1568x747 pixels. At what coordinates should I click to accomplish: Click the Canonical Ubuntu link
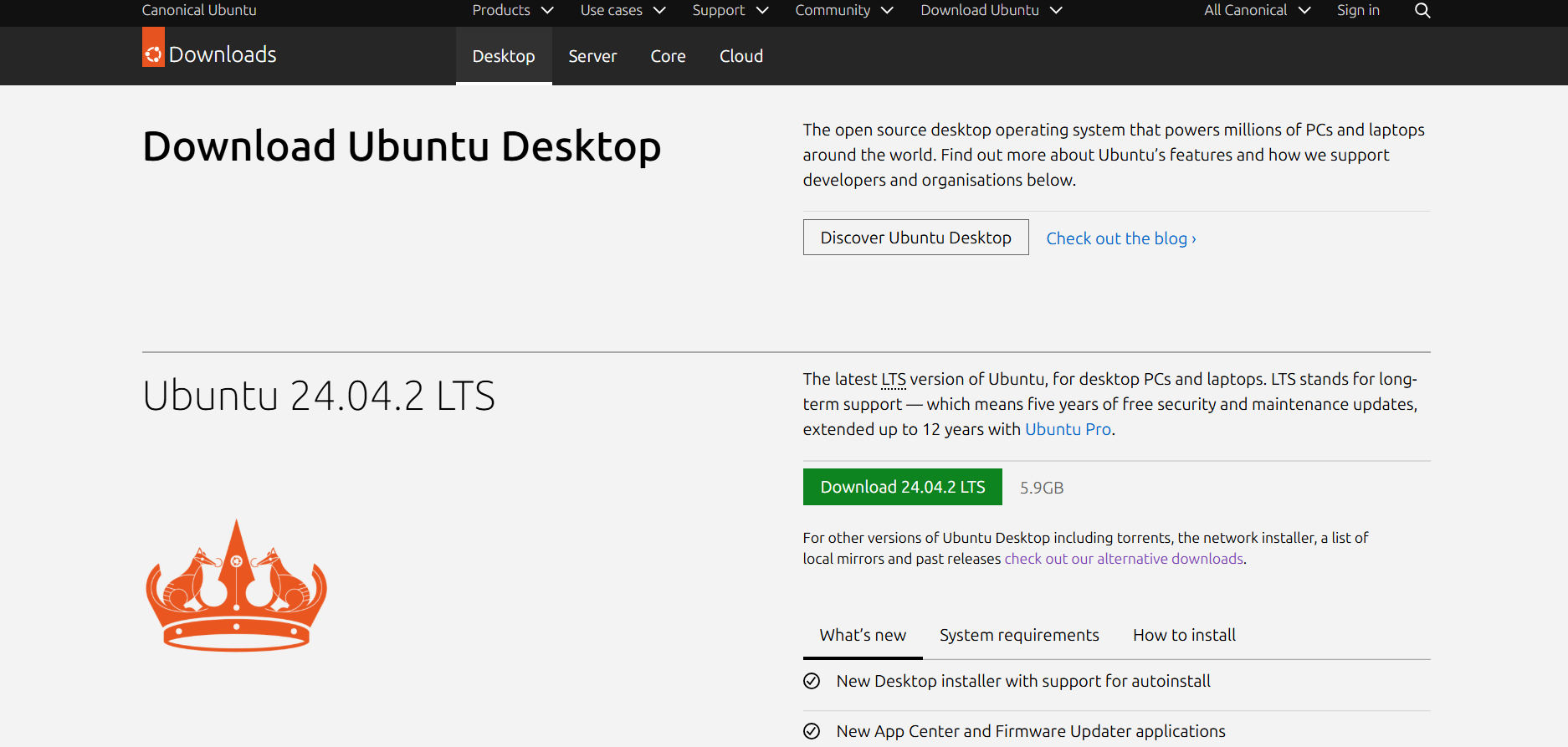tap(199, 10)
